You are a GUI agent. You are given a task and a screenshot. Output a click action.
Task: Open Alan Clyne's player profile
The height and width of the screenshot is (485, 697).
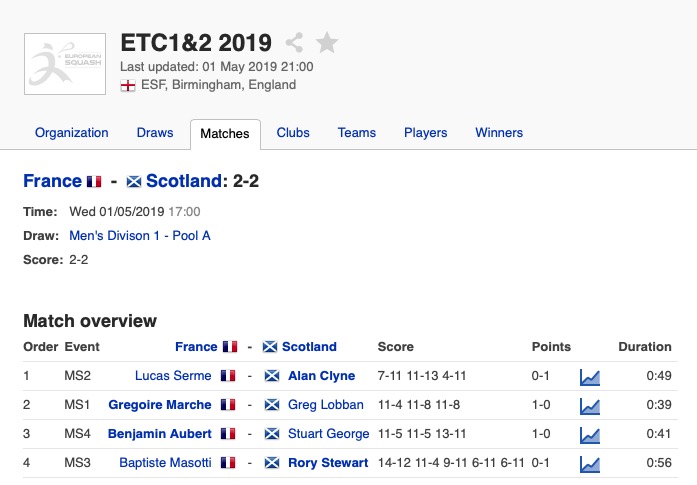pos(321,376)
